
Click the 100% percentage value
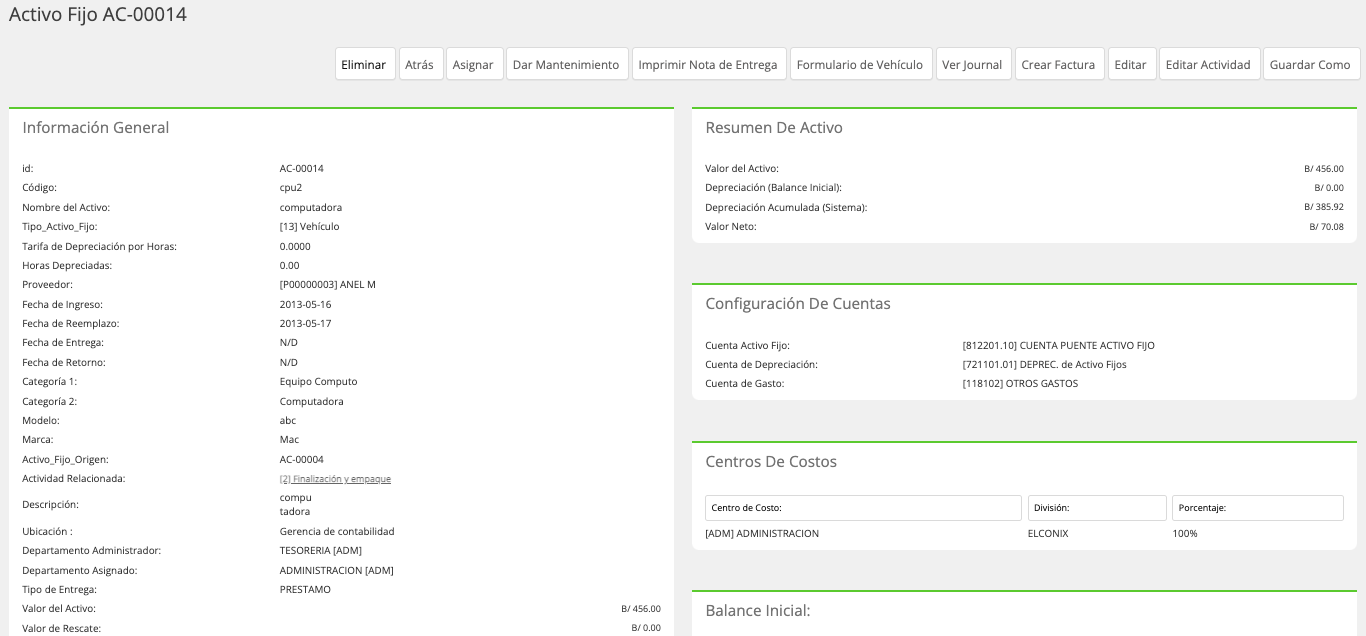click(x=1185, y=533)
